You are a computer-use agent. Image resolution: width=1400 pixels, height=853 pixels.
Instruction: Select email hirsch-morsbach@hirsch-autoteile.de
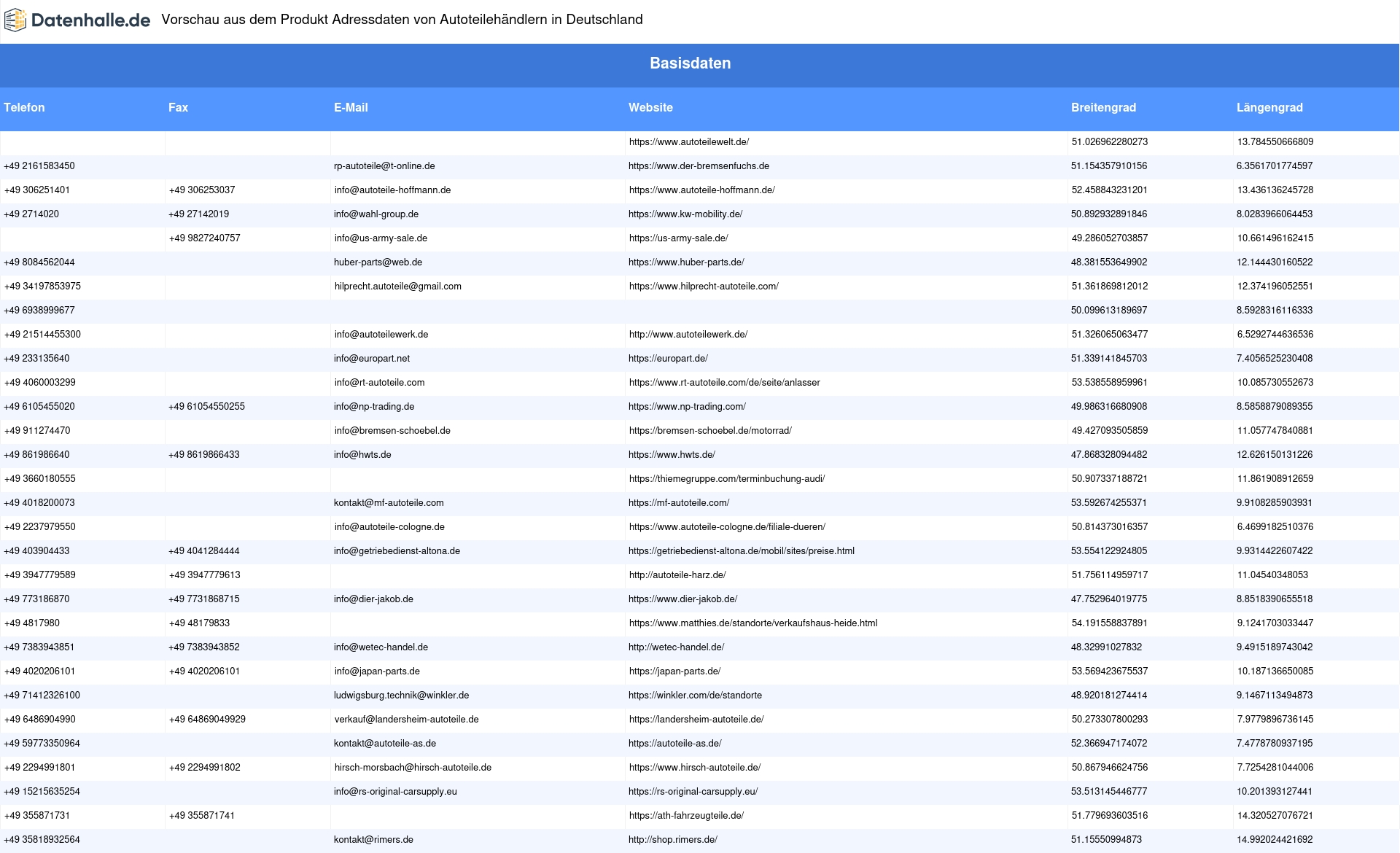tap(413, 768)
